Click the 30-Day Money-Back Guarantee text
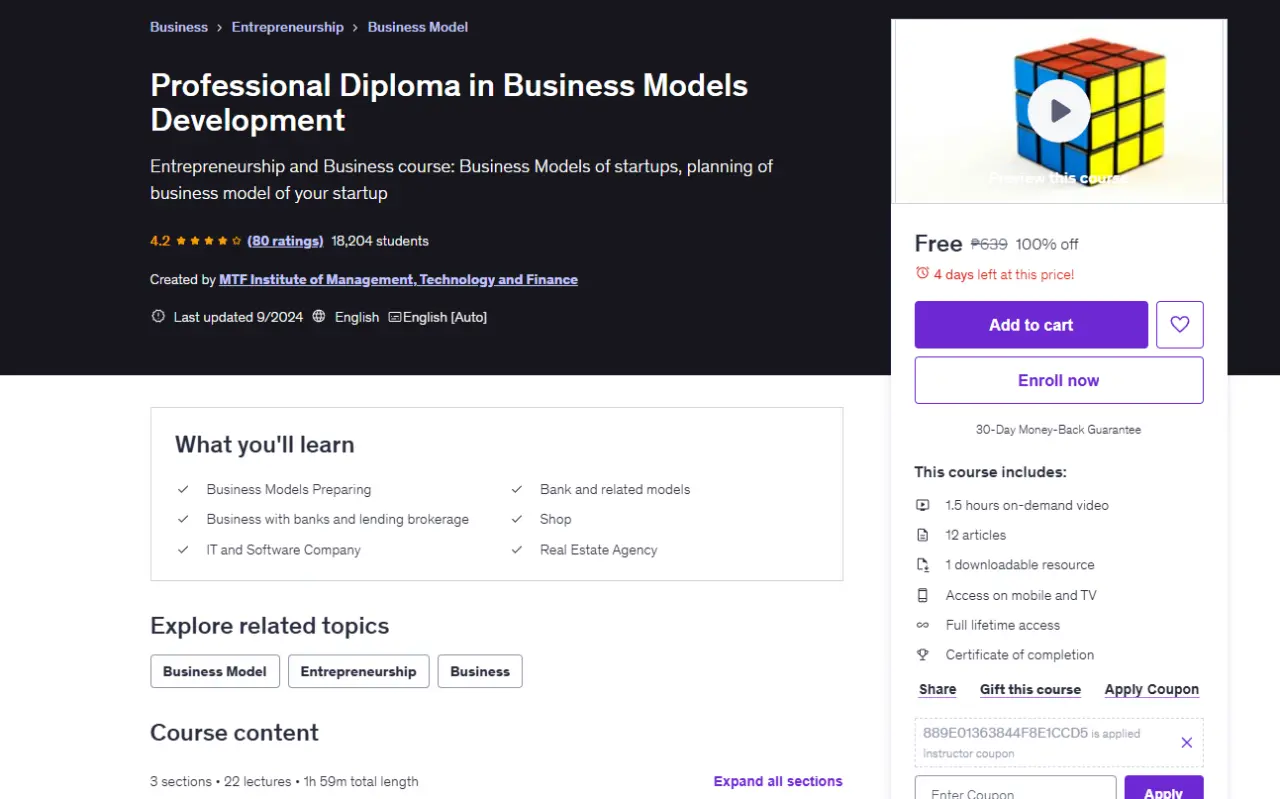 (1058, 430)
